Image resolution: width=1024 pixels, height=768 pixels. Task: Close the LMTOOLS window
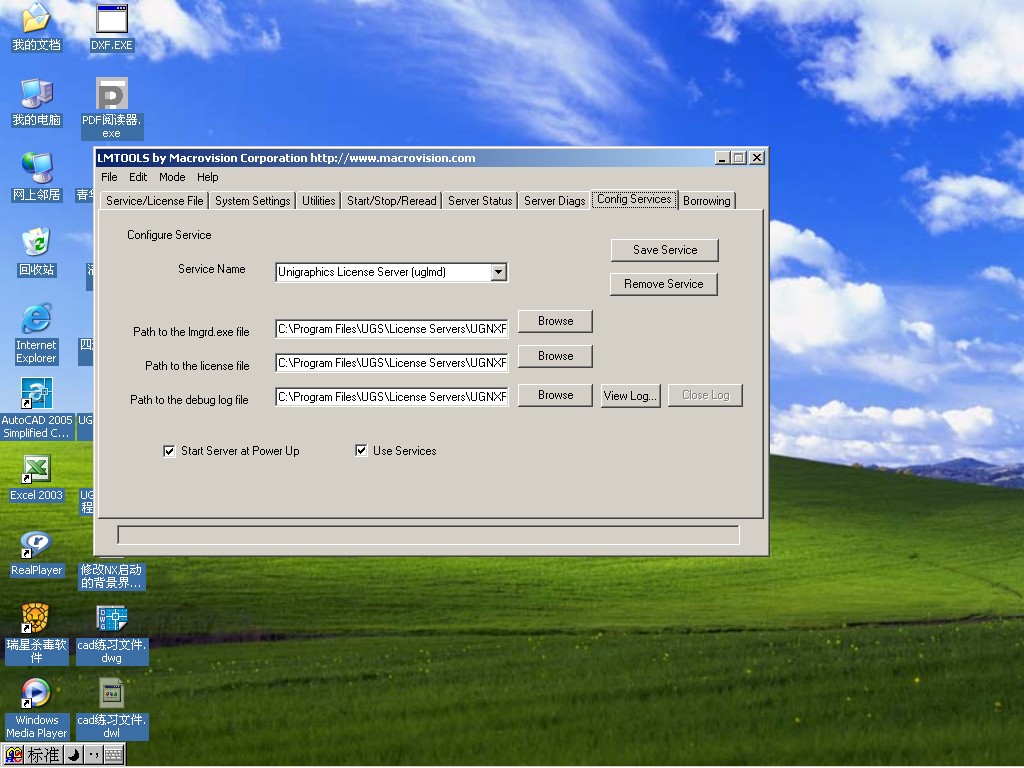pyautogui.click(x=756, y=157)
